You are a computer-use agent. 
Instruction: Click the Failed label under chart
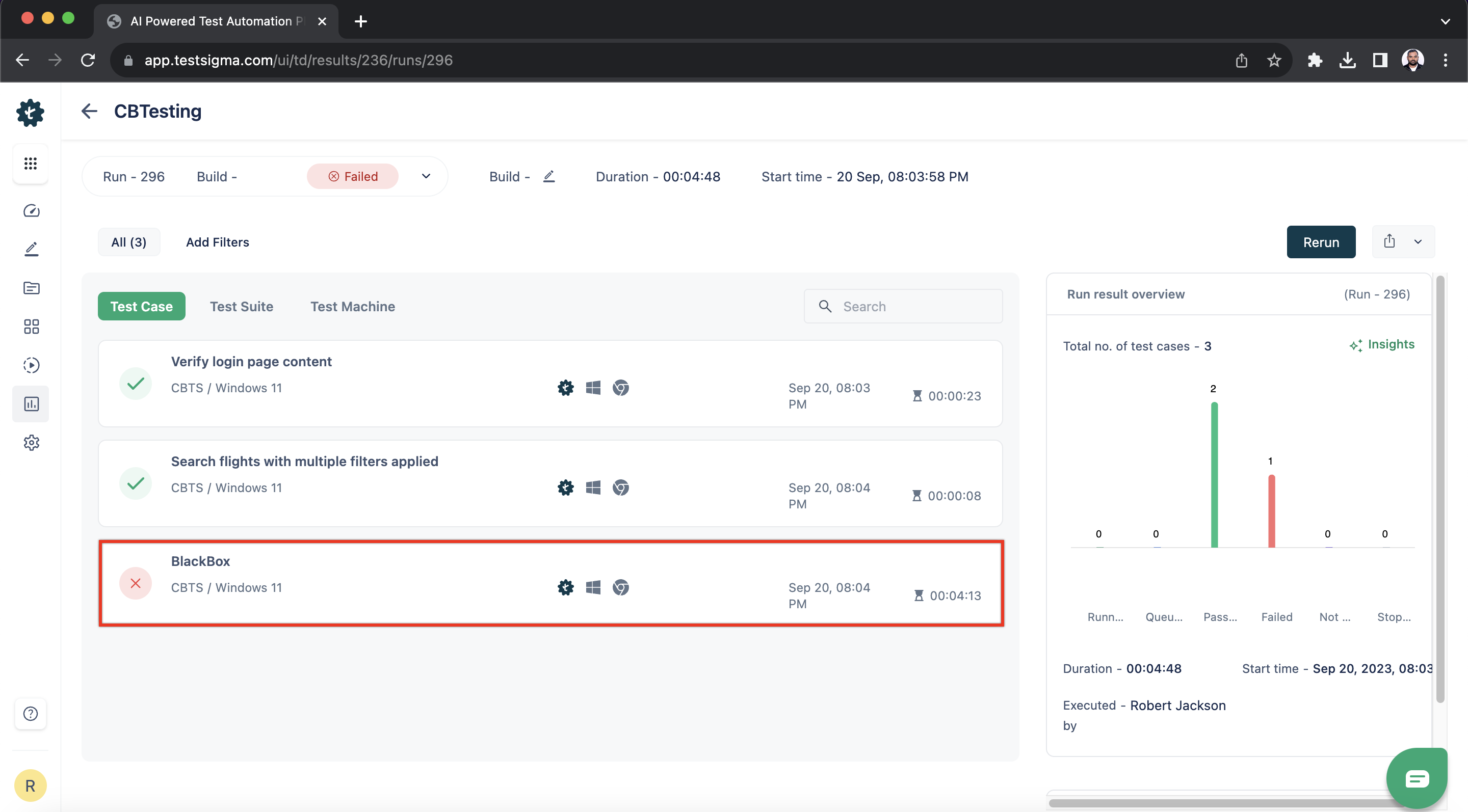click(x=1276, y=617)
